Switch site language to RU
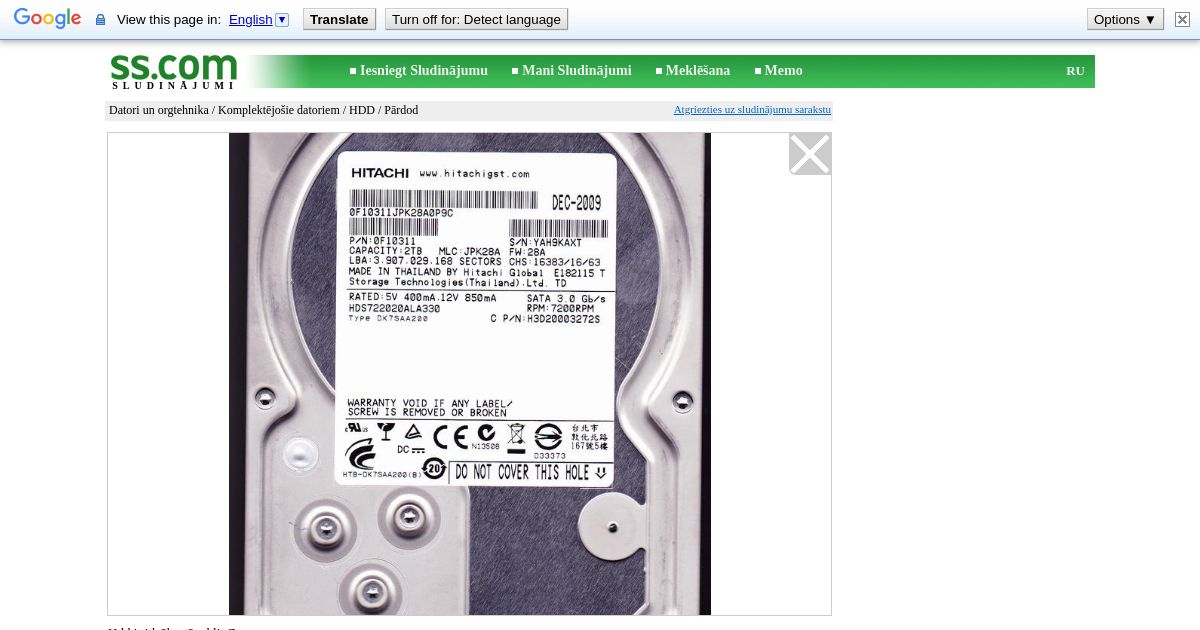Image resolution: width=1200 pixels, height=630 pixels. coord(1075,71)
